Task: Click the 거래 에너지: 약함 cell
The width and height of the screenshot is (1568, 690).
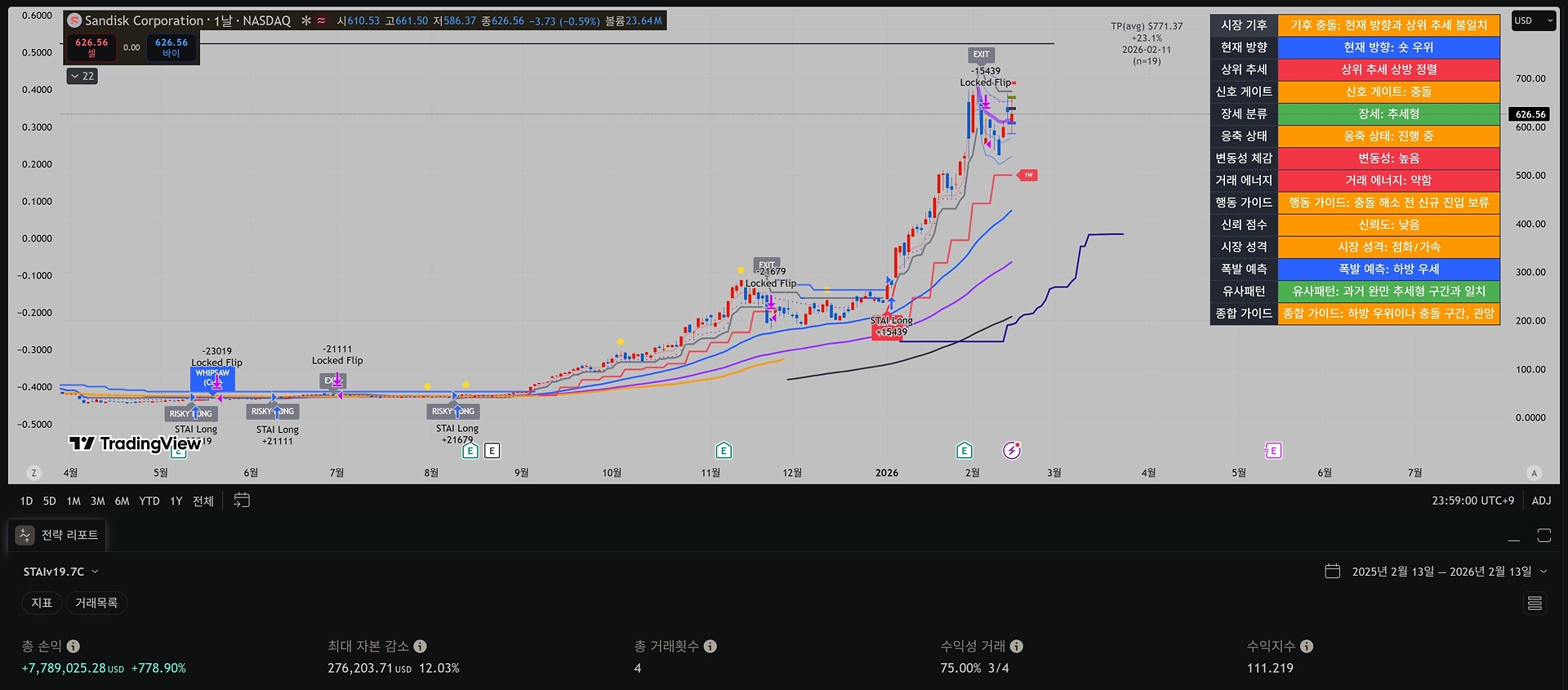Action: (1388, 180)
